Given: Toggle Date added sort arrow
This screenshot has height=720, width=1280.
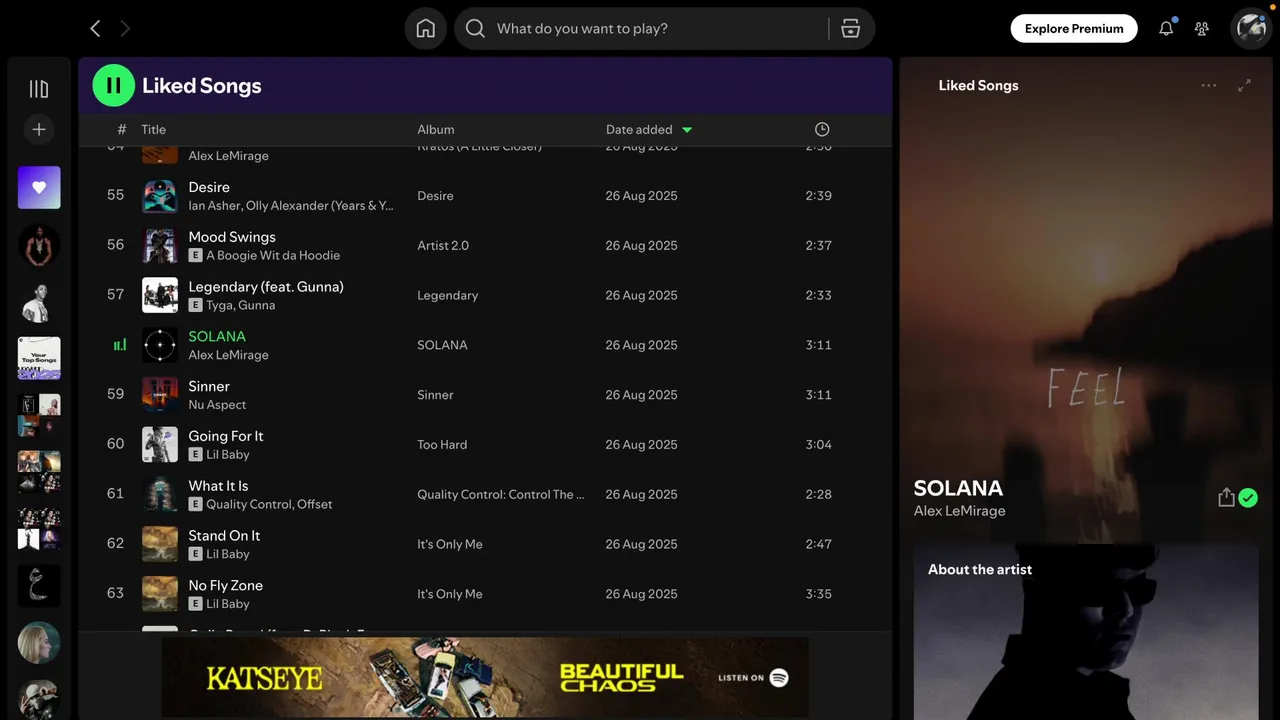Looking at the screenshot, I should coord(687,129).
